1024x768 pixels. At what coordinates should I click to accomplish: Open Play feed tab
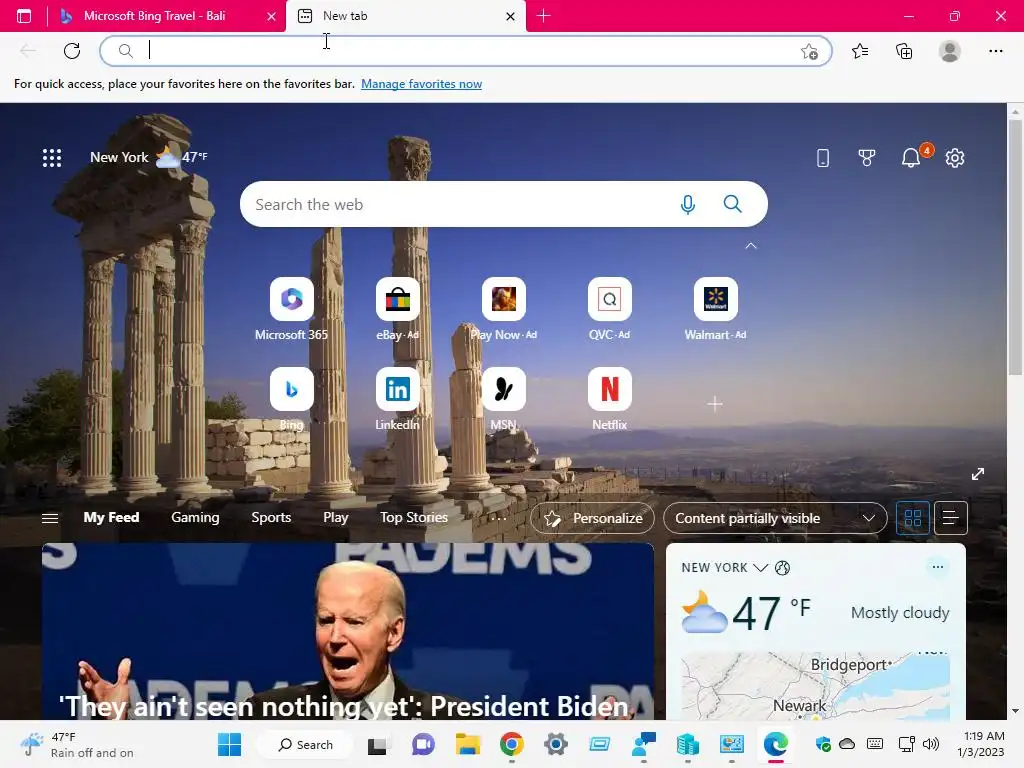(336, 517)
